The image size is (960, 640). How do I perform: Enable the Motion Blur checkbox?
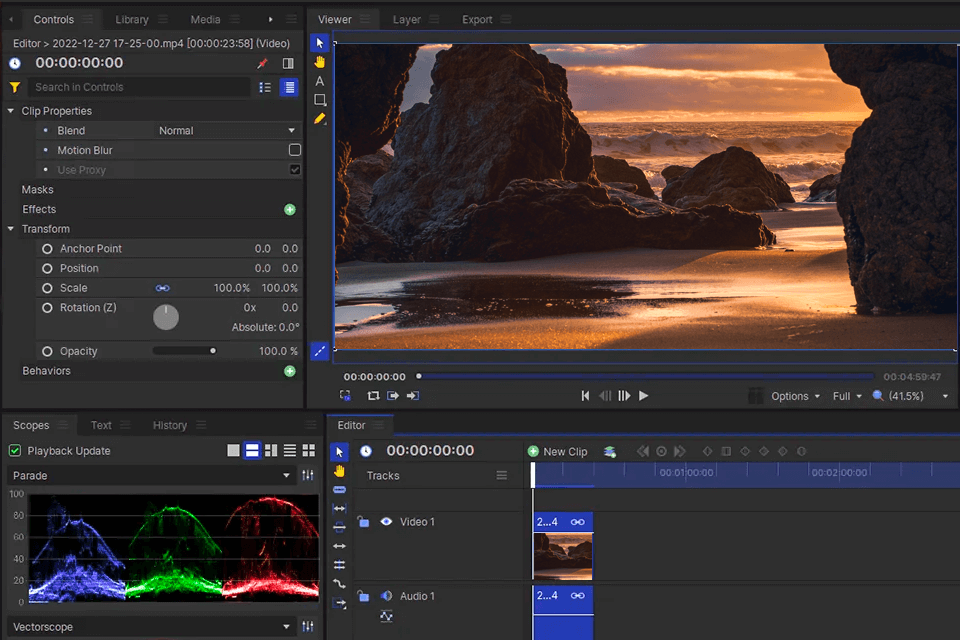(x=294, y=150)
